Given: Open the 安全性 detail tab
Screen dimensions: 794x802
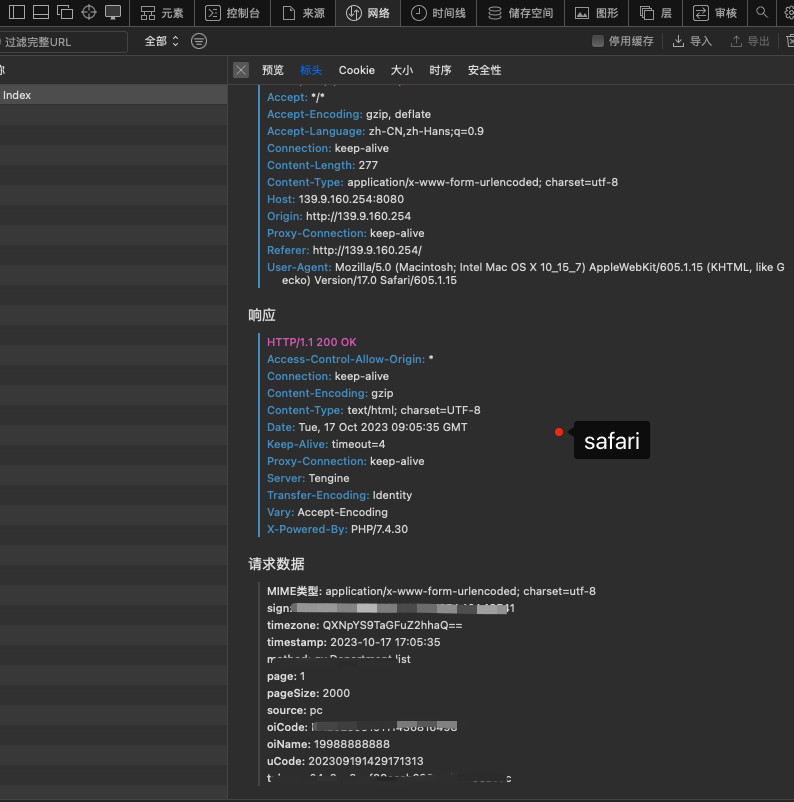Looking at the screenshot, I should pyautogui.click(x=485, y=70).
